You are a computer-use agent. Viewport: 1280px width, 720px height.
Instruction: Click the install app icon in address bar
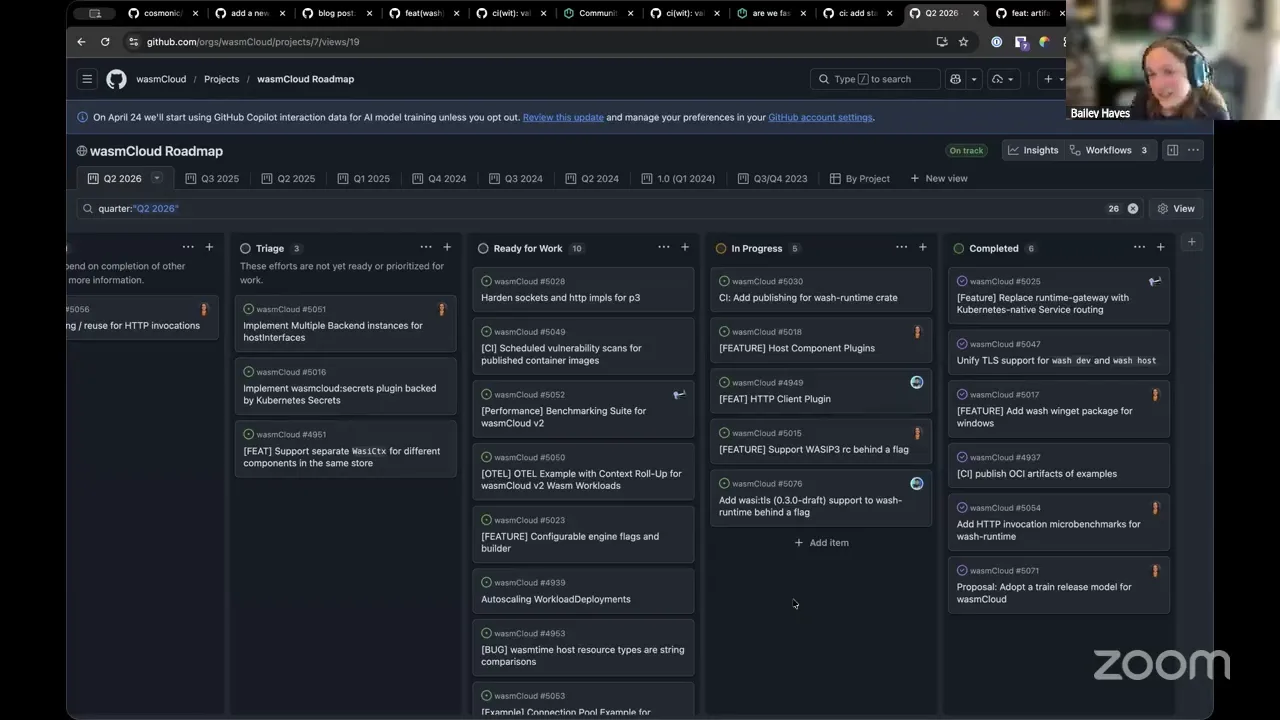click(x=941, y=42)
